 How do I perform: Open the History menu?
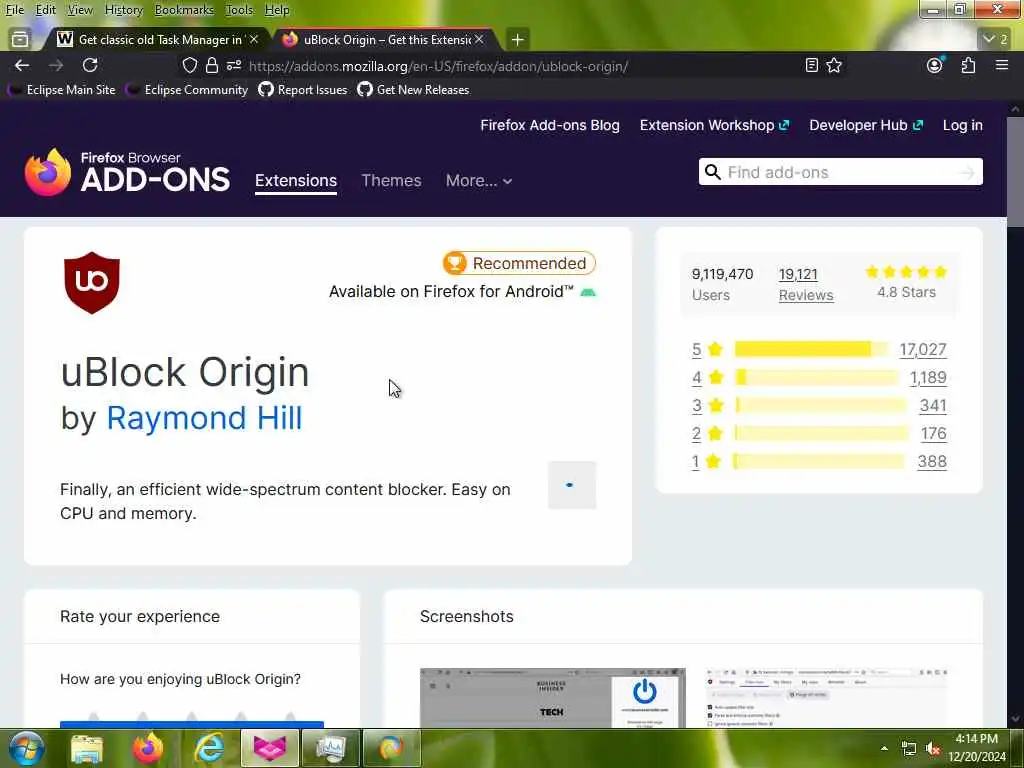(123, 10)
